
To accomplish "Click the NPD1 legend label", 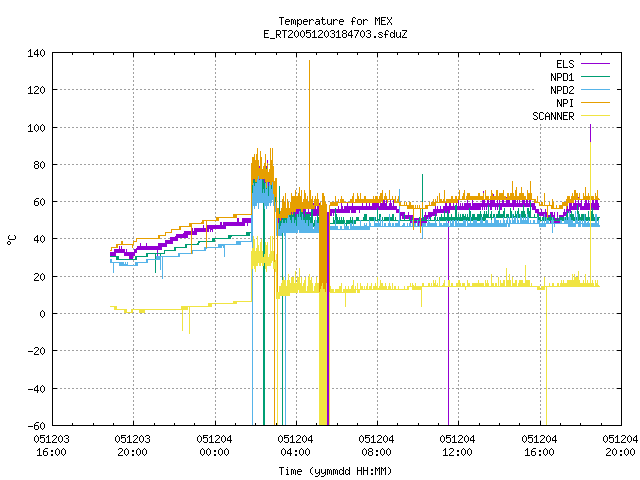I will (x=562, y=77).
